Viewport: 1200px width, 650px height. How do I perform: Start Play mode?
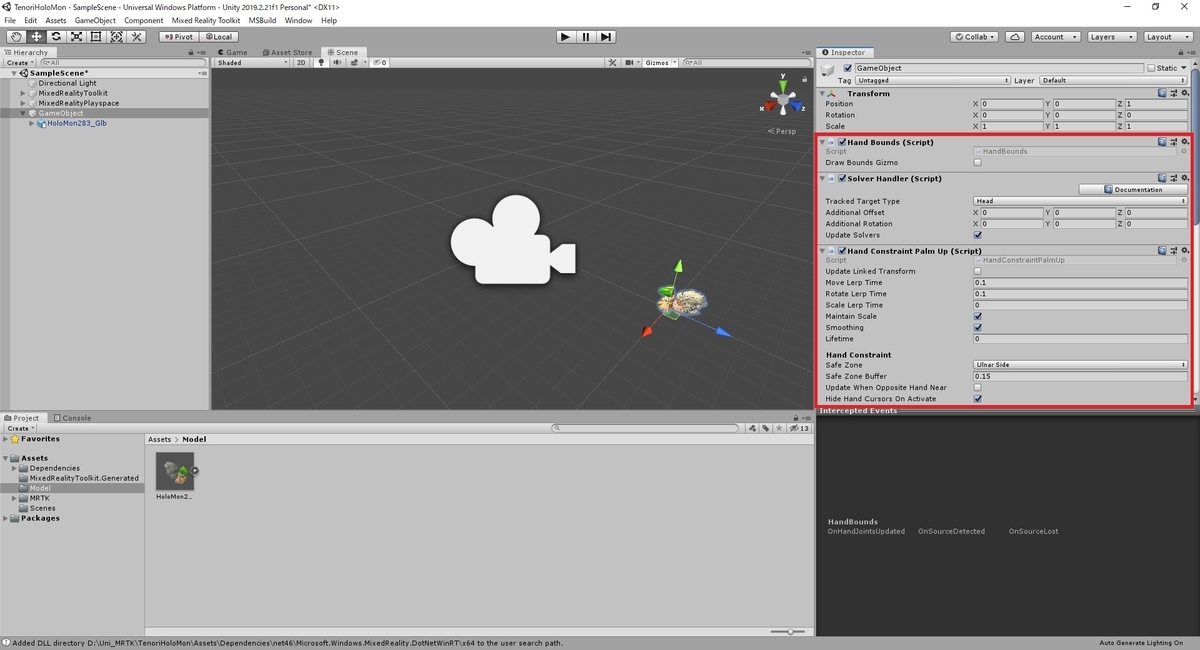[565, 37]
